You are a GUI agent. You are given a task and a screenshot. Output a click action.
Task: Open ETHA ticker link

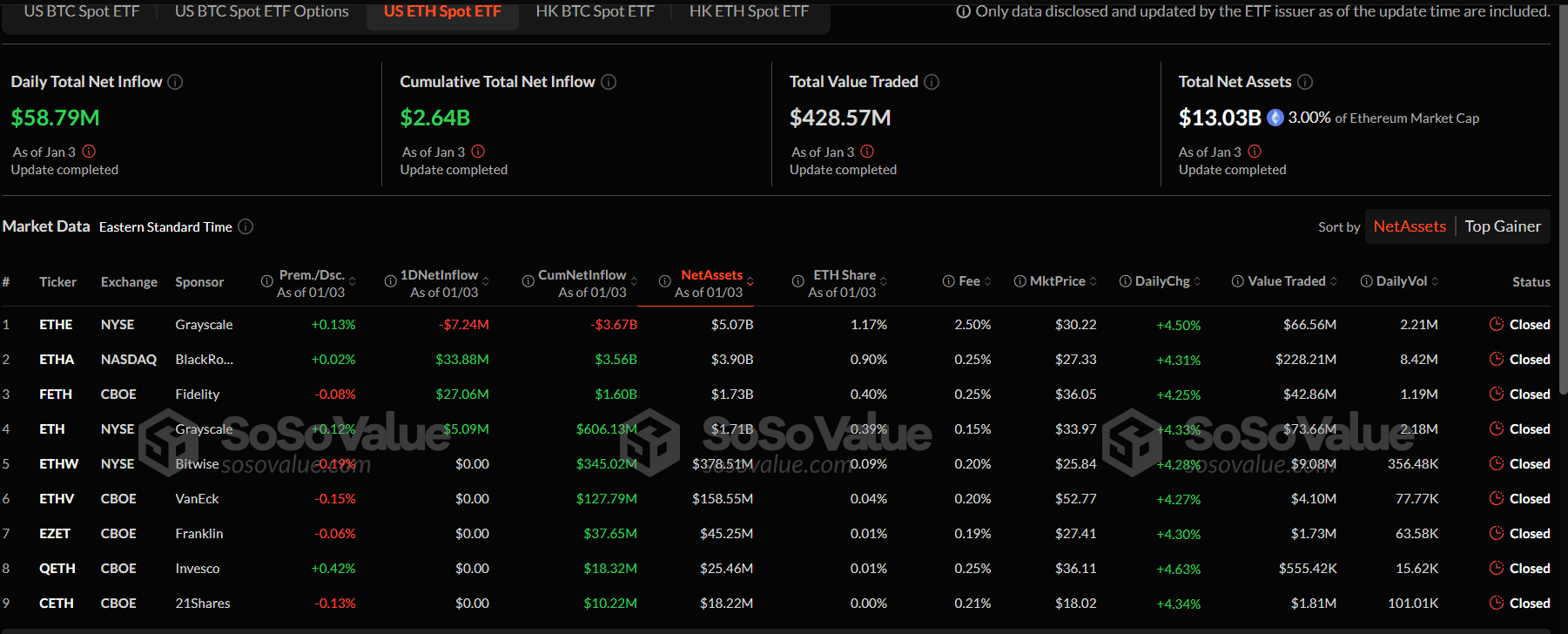pyautogui.click(x=57, y=359)
